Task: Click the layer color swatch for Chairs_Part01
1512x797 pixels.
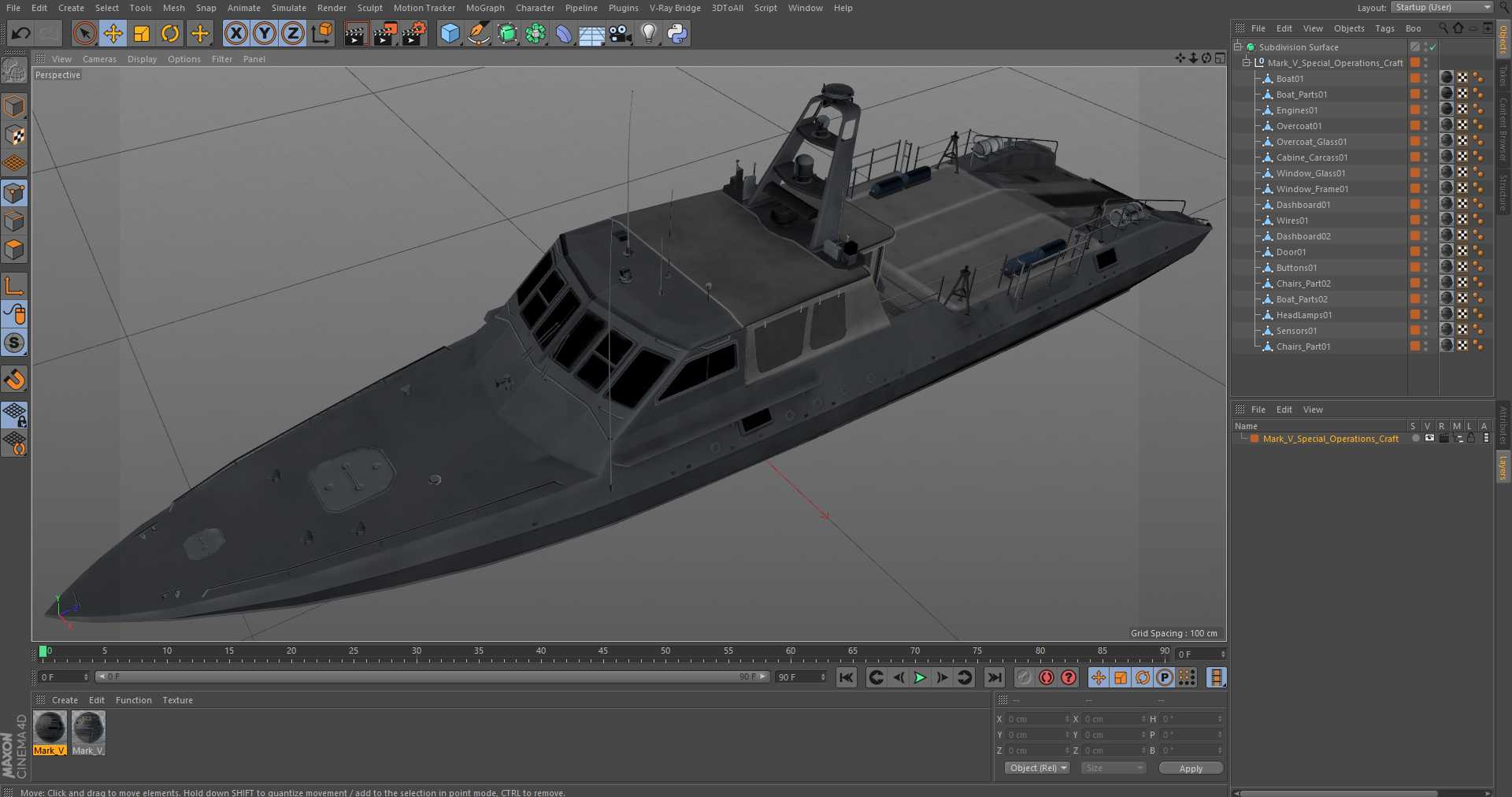Action: 1415,346
